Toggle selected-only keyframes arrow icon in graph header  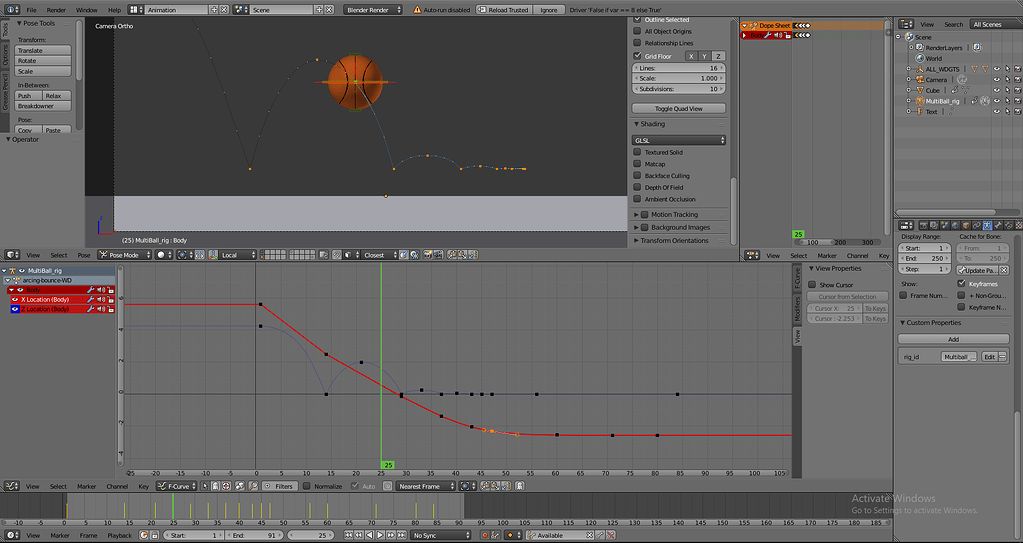pos(205,486)
